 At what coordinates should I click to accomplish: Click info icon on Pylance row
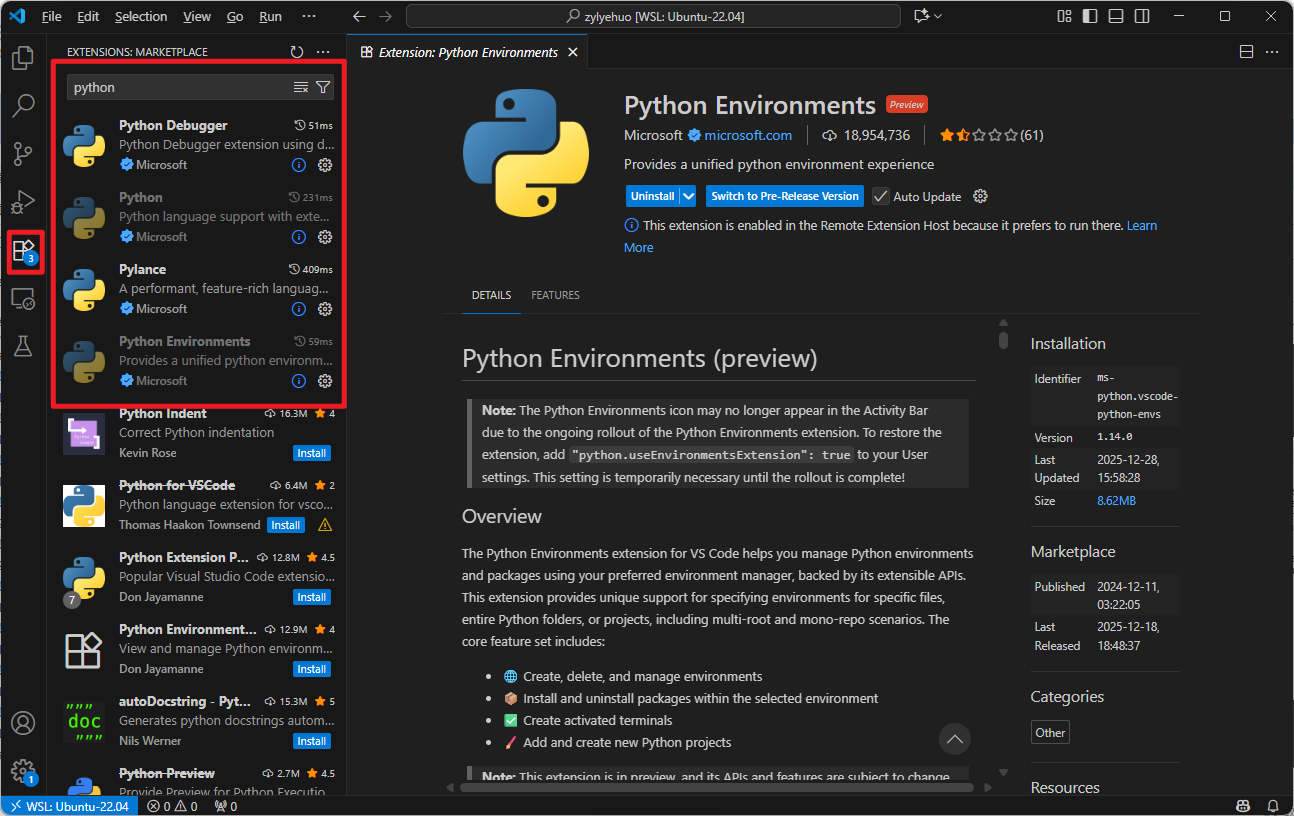(298, 309)
